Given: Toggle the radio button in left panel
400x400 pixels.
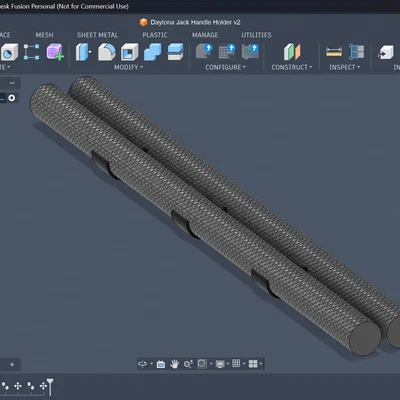Looking at the screenshot, I should click(12, 98).
